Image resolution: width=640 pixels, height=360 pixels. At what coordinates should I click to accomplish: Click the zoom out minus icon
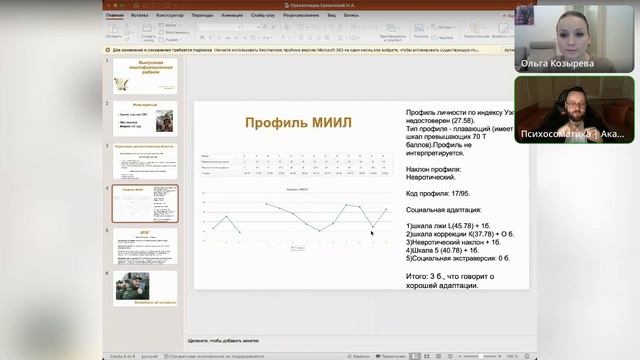(460, 356)
